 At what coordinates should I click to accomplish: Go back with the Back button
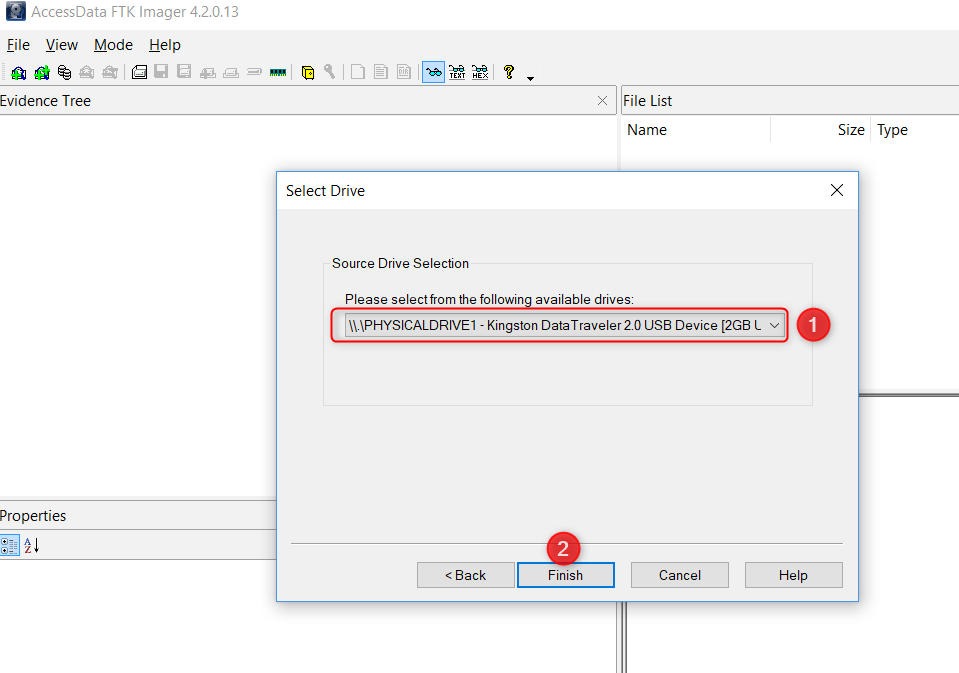465,575
